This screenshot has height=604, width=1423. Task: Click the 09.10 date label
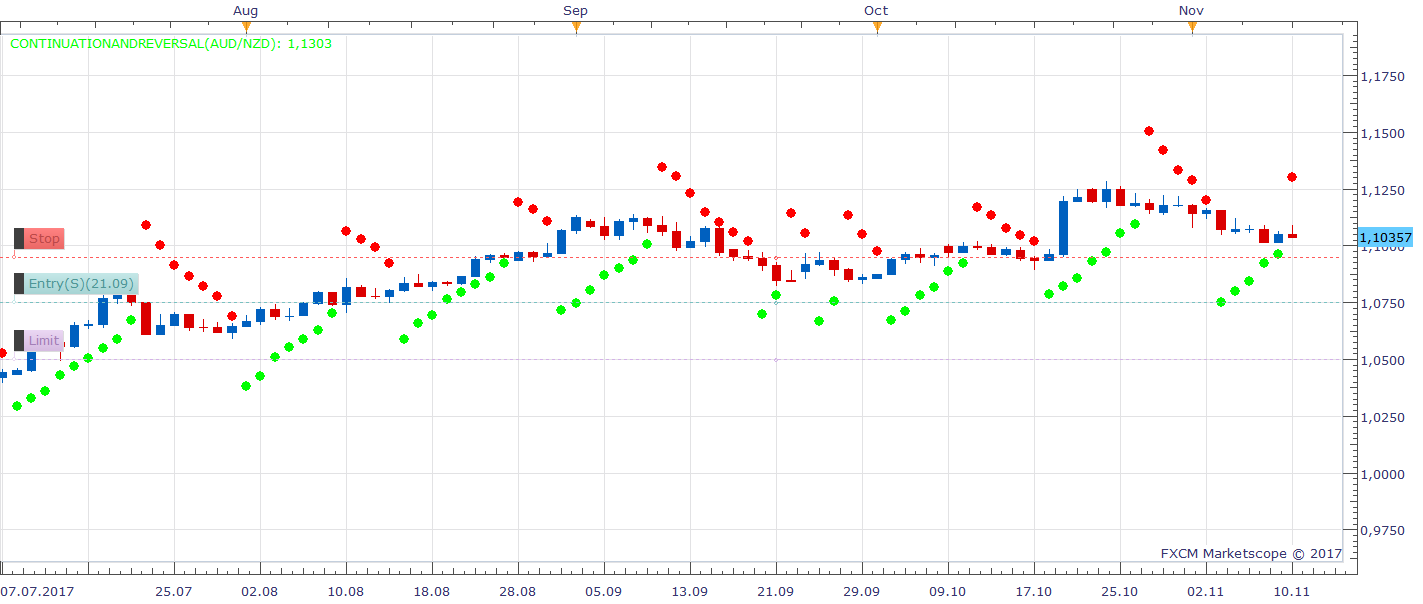948,592
